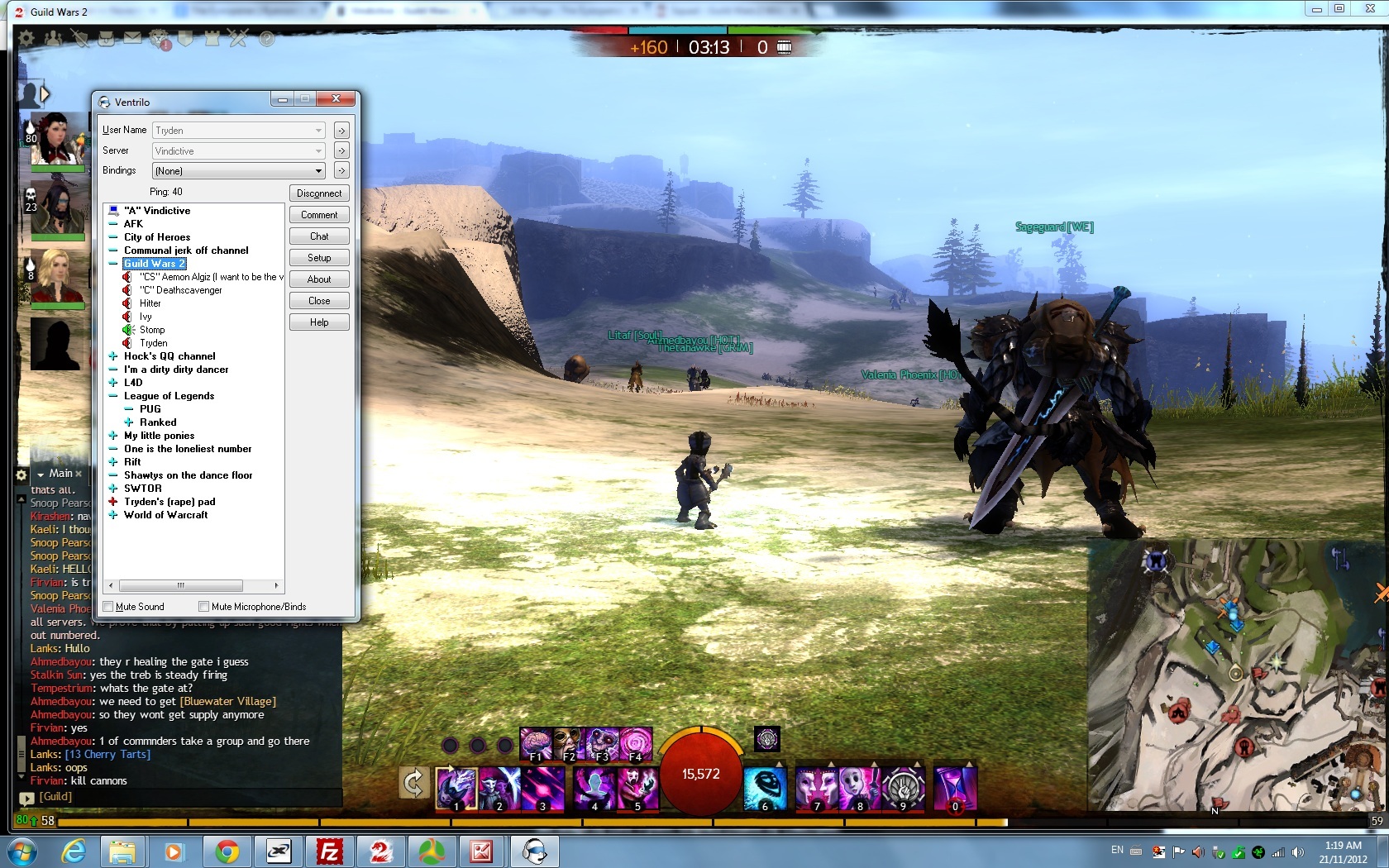Click the [13 Cherry Tarts] chat link

[x=107, y=755]
